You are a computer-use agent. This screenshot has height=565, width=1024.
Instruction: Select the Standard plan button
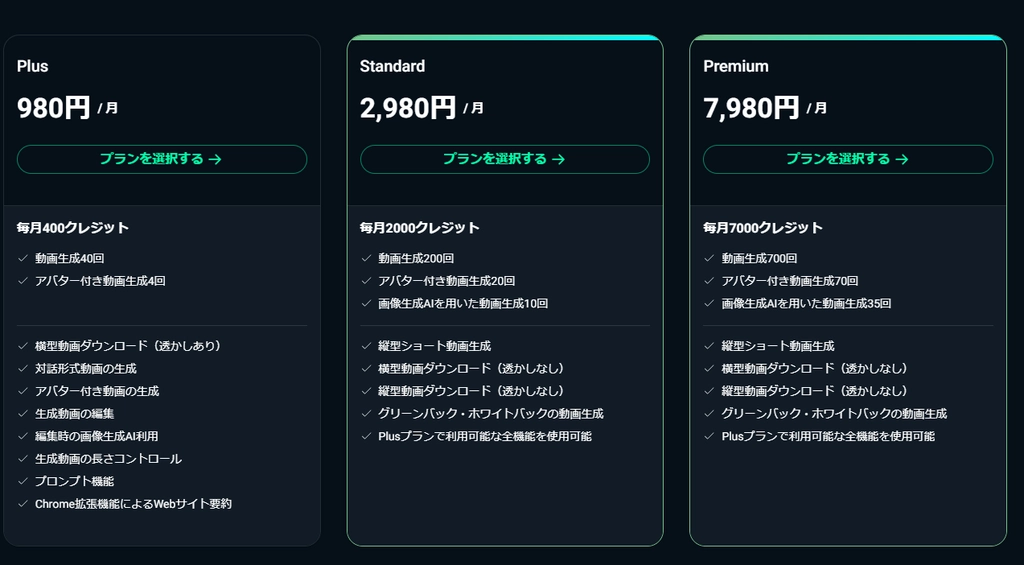(x=505, y=159)
